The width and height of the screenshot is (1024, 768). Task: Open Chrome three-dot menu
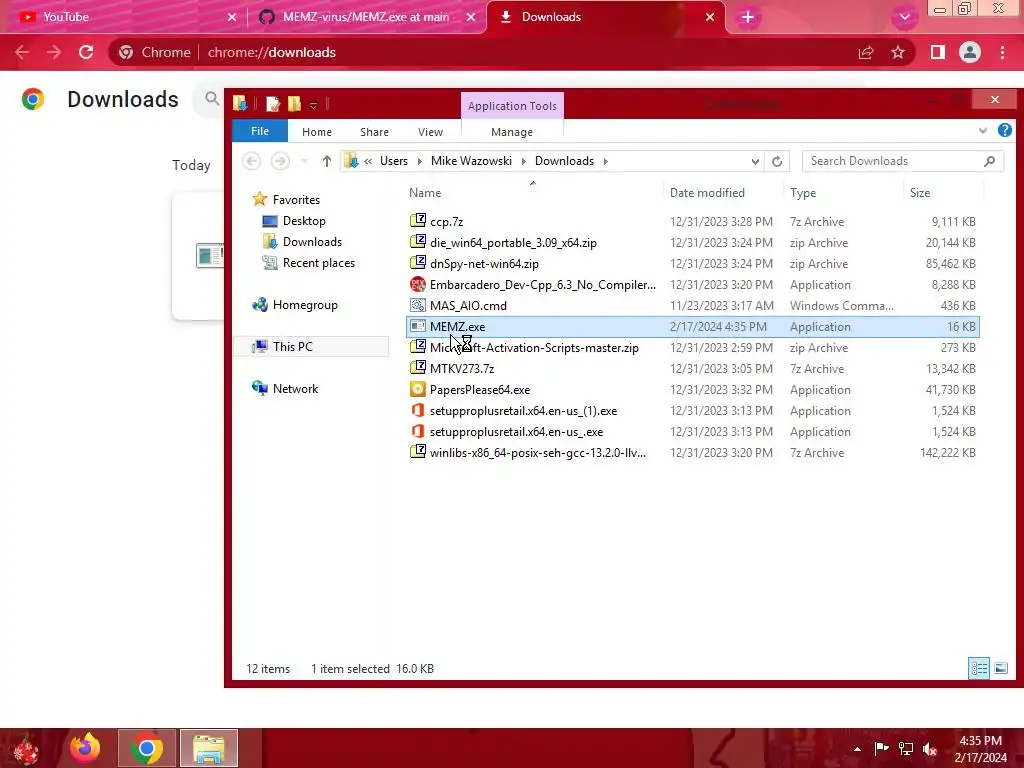coord(1002,52)
